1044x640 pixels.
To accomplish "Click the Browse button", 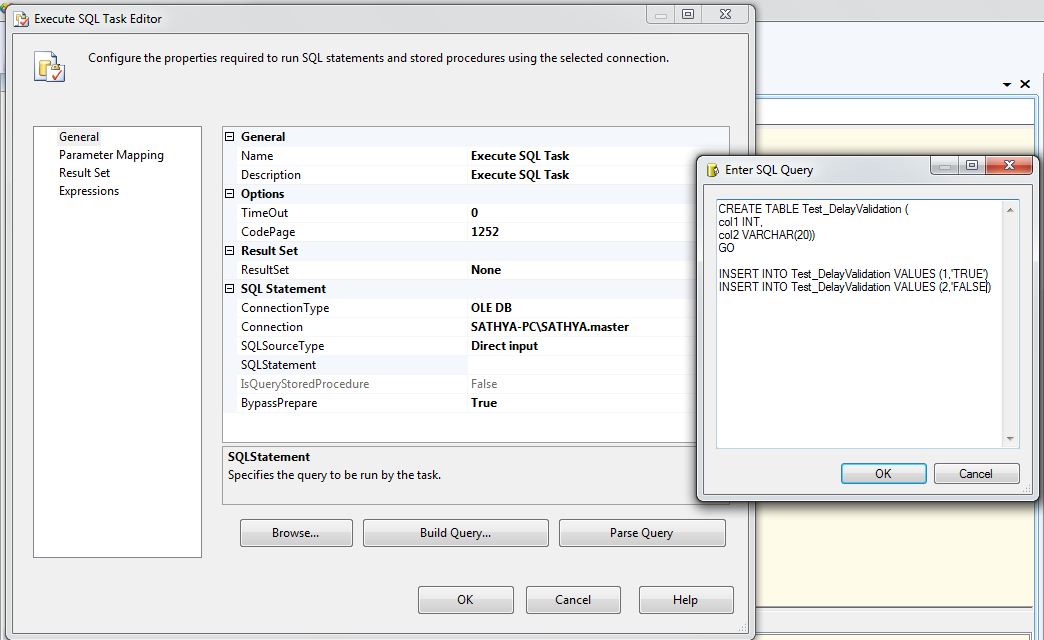I will [295, 532].
